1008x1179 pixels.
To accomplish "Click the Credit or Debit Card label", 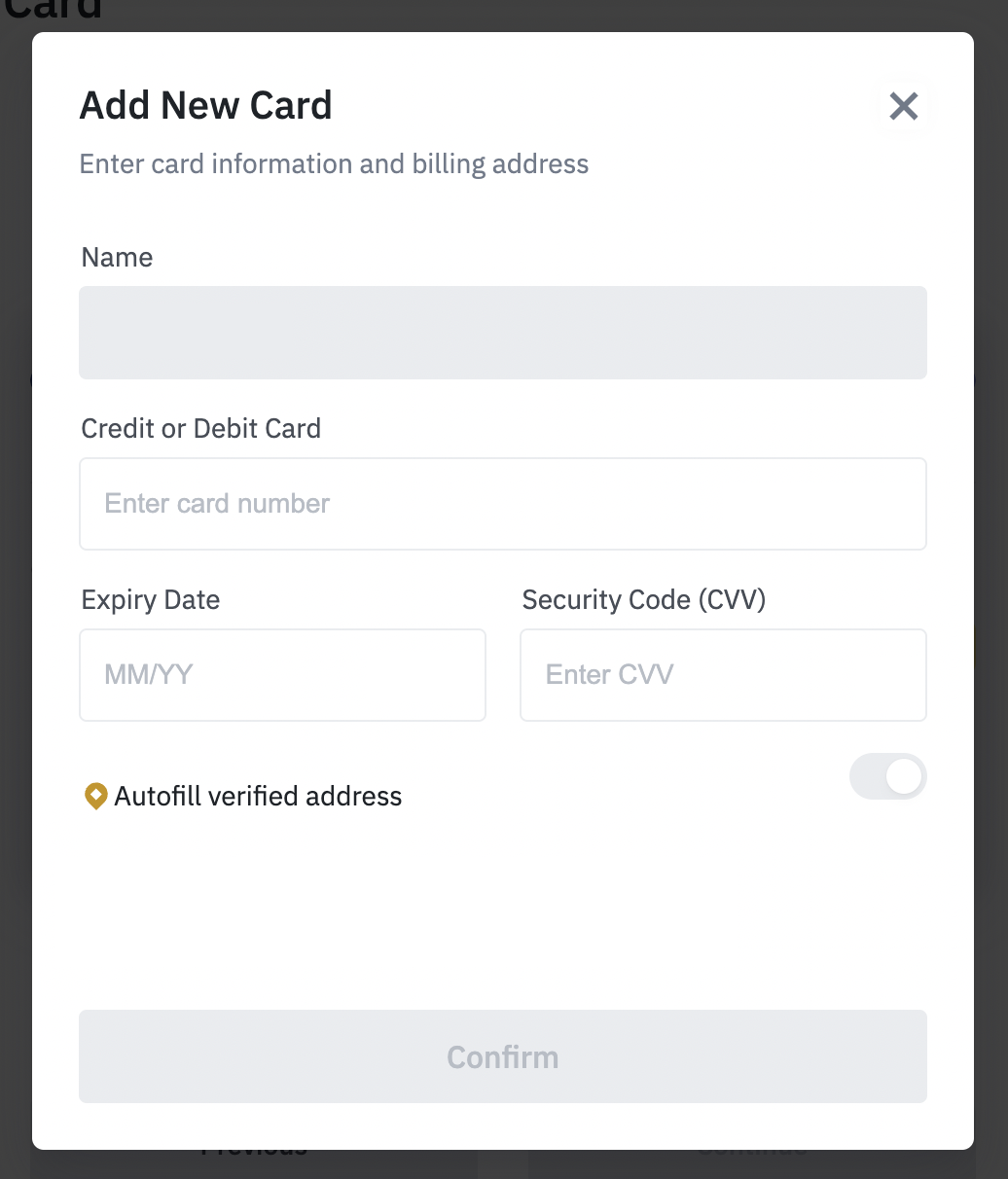I will click(x=201, y=429).
